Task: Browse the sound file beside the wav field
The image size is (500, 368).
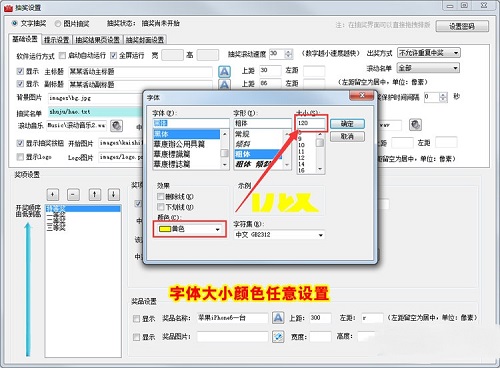Action: pyautogui.click(x=415, y=125)
